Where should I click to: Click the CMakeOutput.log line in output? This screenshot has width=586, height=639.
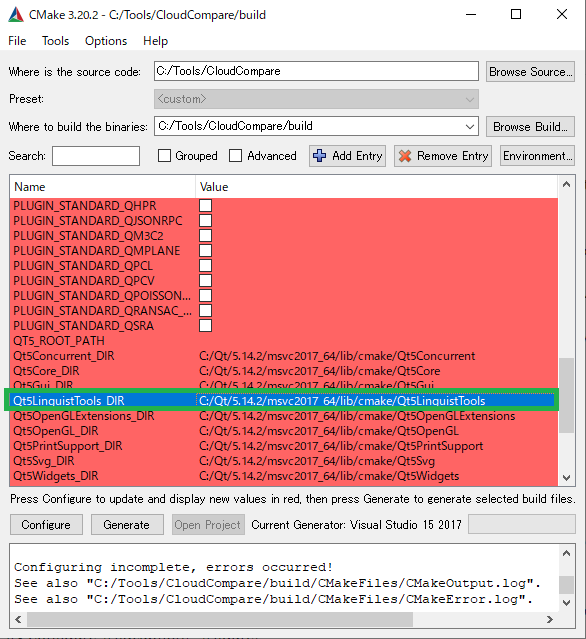[x=278, y=584]
